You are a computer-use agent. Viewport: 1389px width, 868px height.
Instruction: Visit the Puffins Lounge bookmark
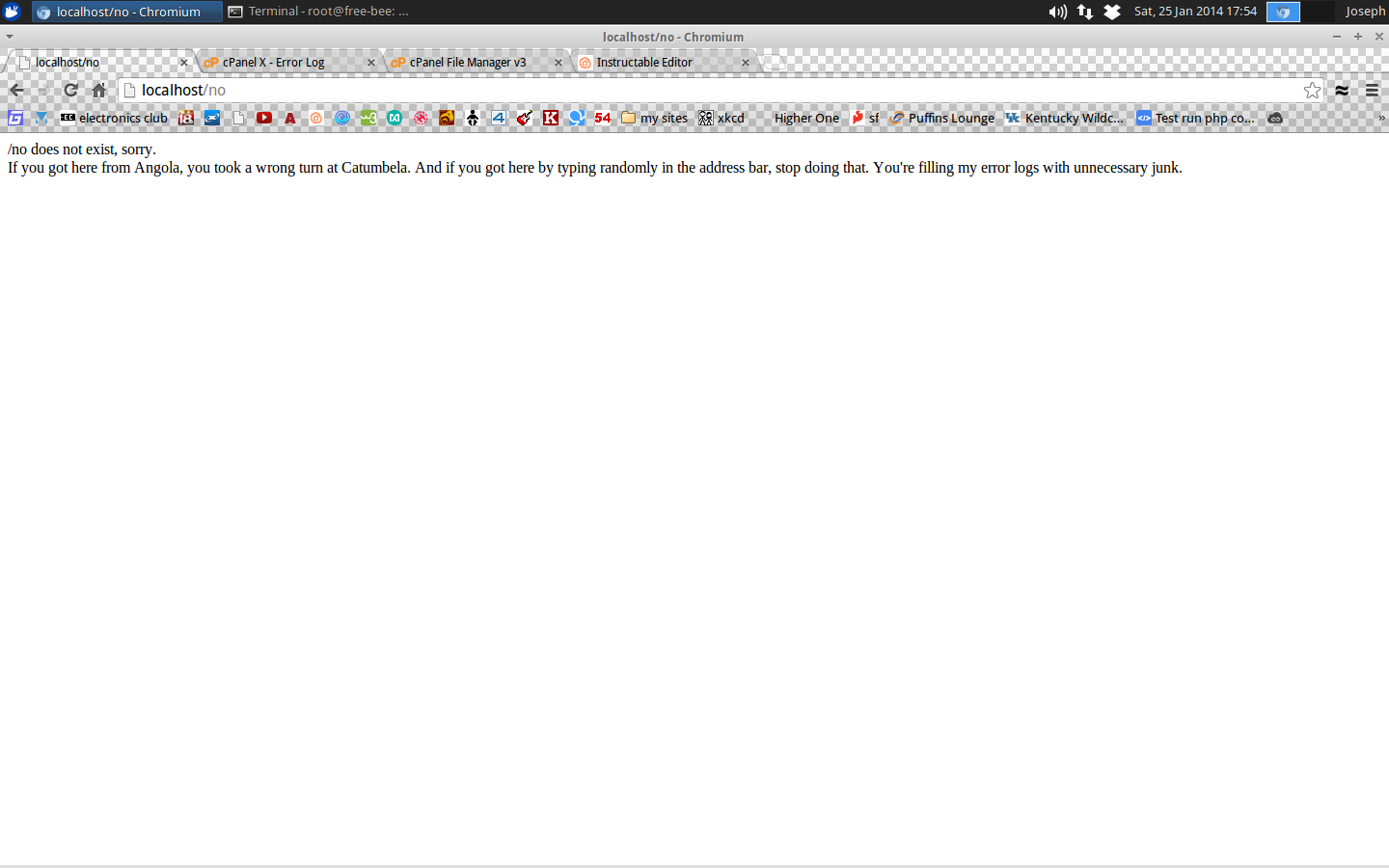tap(942, 118)
